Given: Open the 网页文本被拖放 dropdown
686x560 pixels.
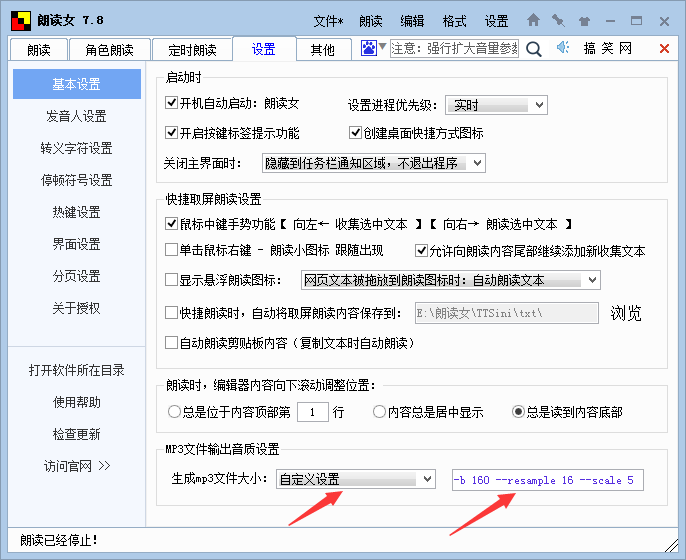Looking at the screenshot, I should (451, 280).
